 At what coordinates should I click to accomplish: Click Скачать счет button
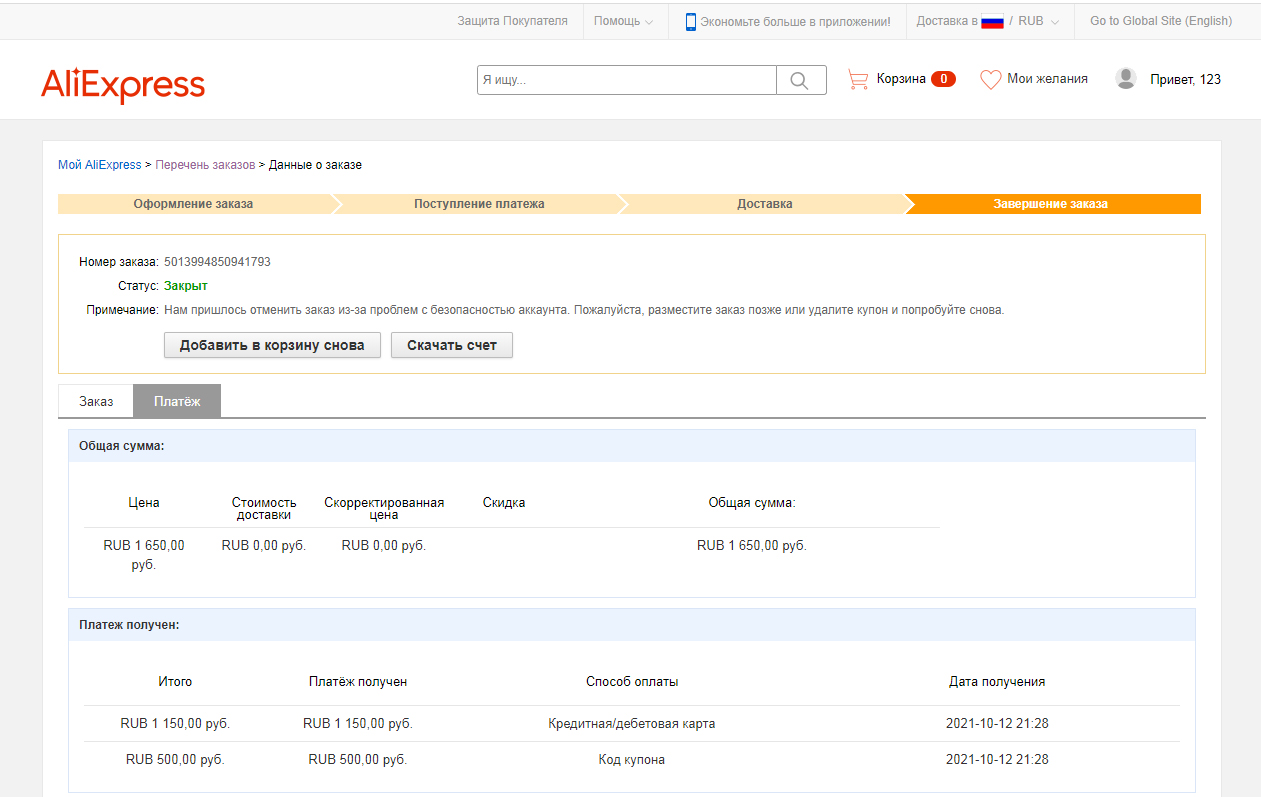[452, 345]
